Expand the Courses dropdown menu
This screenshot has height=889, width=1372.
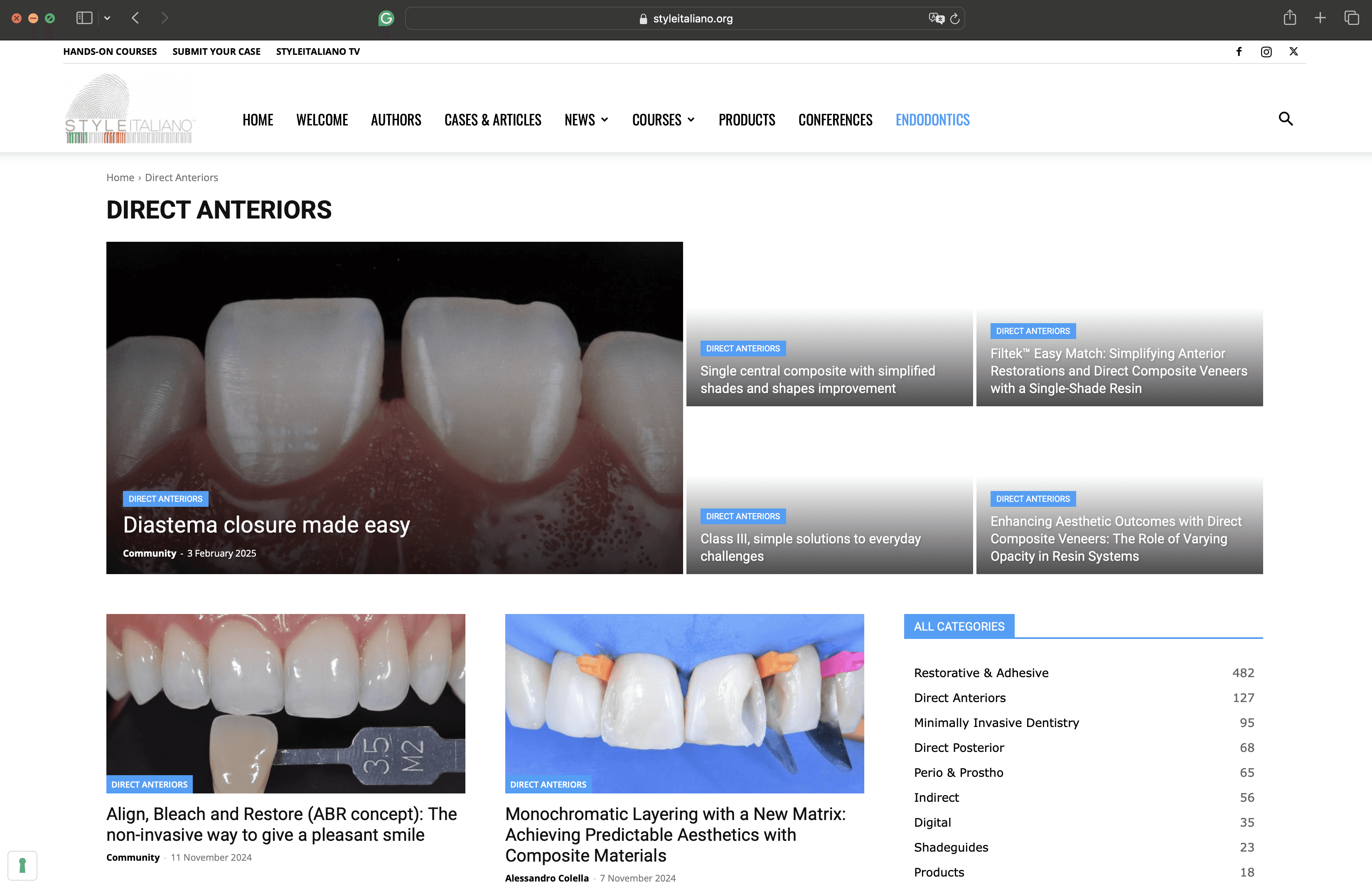663,120
